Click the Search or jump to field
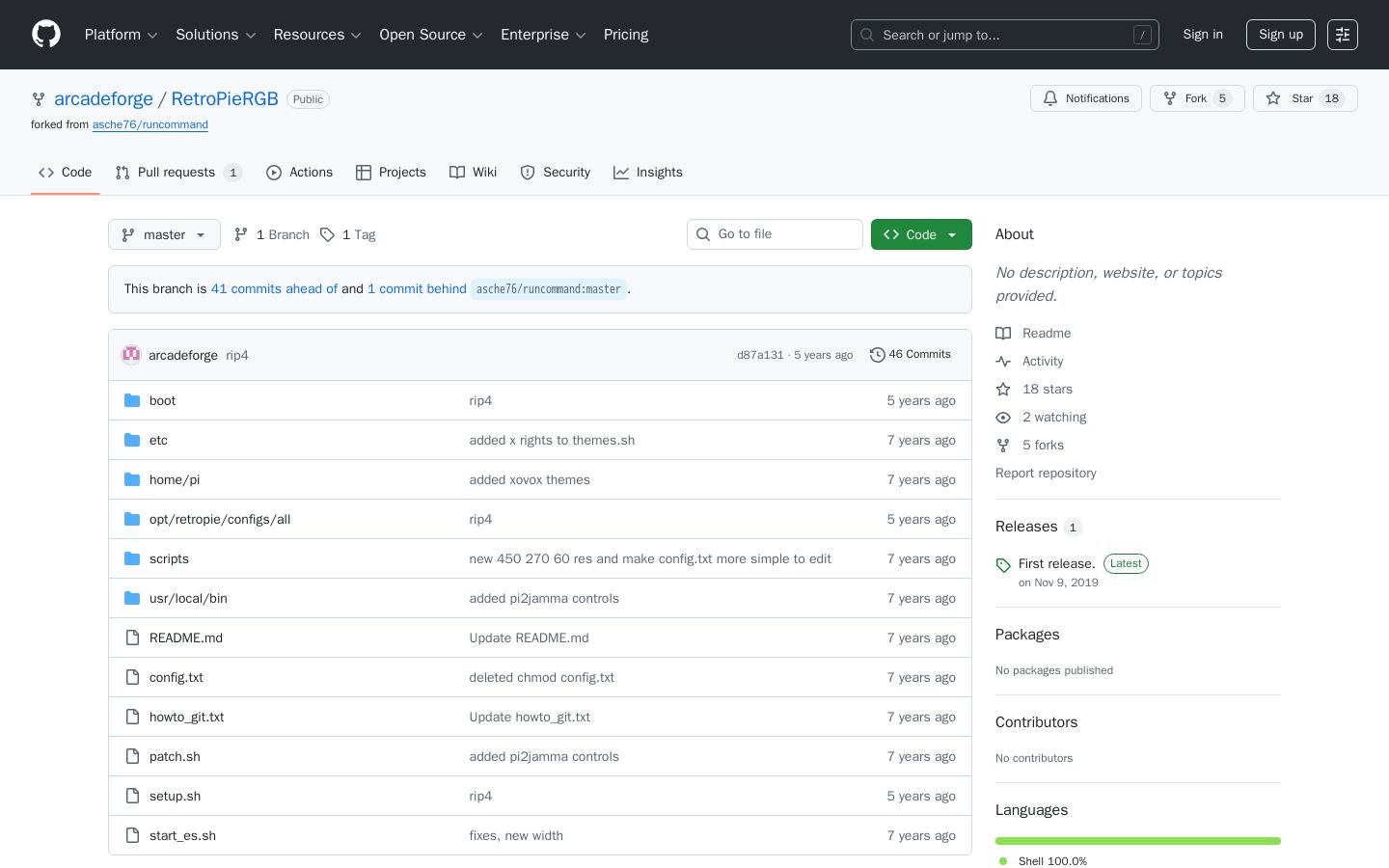The width and height of the screenshot is (1389, 868). coord(1005,35)
